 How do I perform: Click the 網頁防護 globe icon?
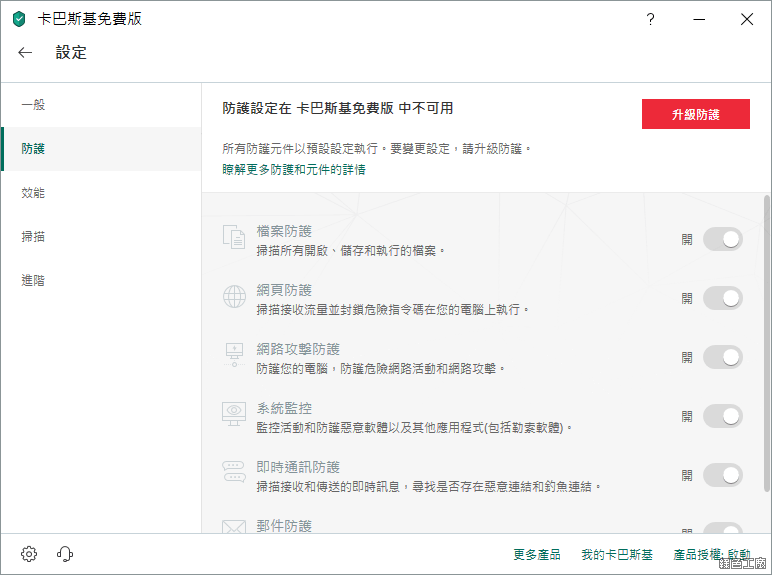(x=234, y=296)
